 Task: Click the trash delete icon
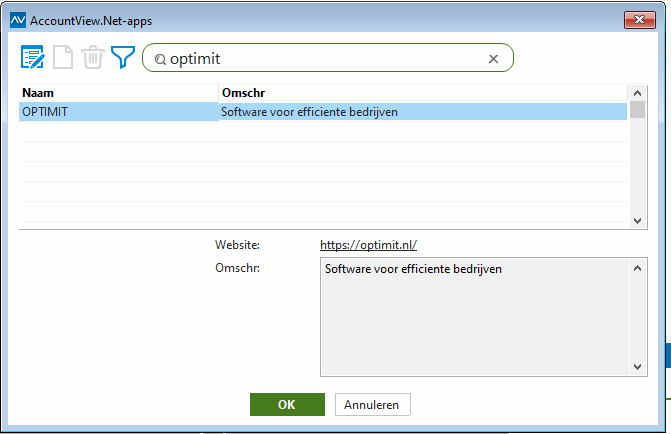93,57
